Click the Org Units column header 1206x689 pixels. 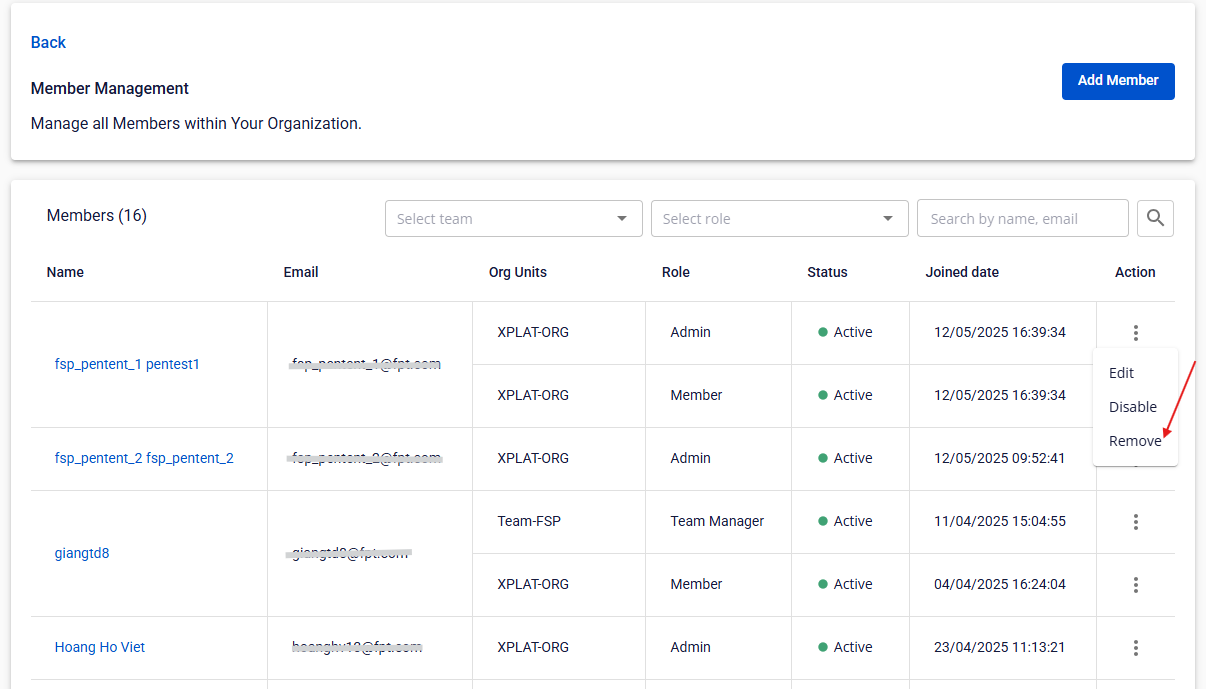[518, 272]
